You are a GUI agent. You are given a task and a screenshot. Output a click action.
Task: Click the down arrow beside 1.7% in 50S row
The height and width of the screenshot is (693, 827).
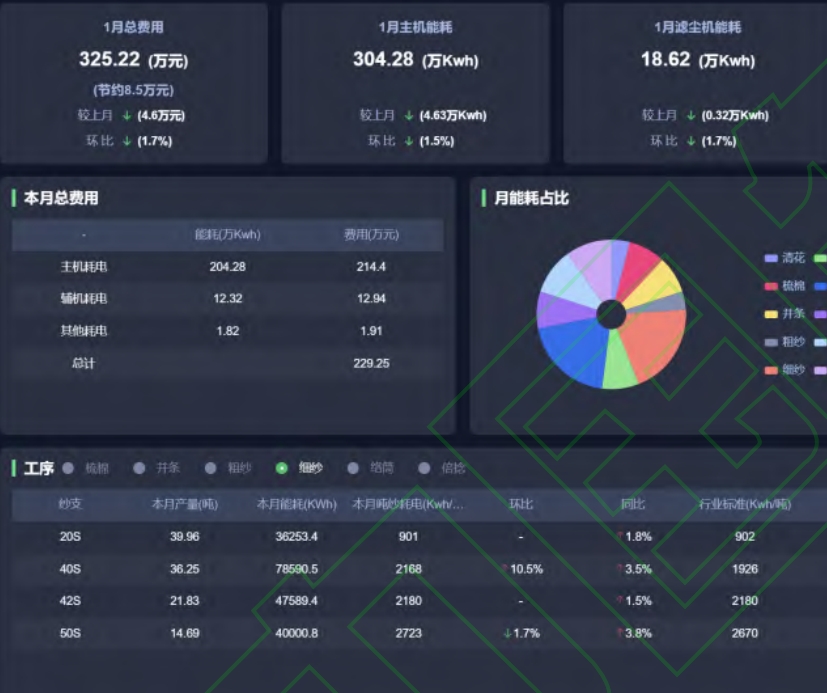(x=508, y=633)
